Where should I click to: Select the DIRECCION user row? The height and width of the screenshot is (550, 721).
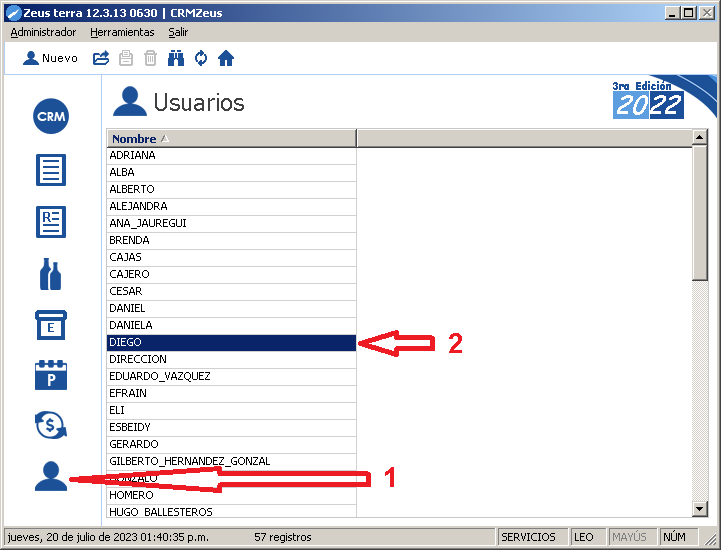pyautogui.click(x=232, y=360)
